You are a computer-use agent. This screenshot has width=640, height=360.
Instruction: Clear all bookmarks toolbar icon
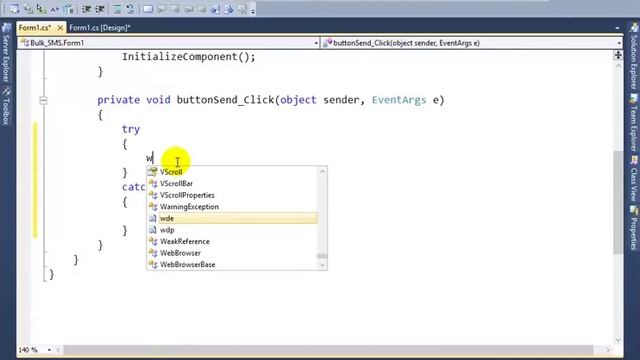click(x=242, y=9)
